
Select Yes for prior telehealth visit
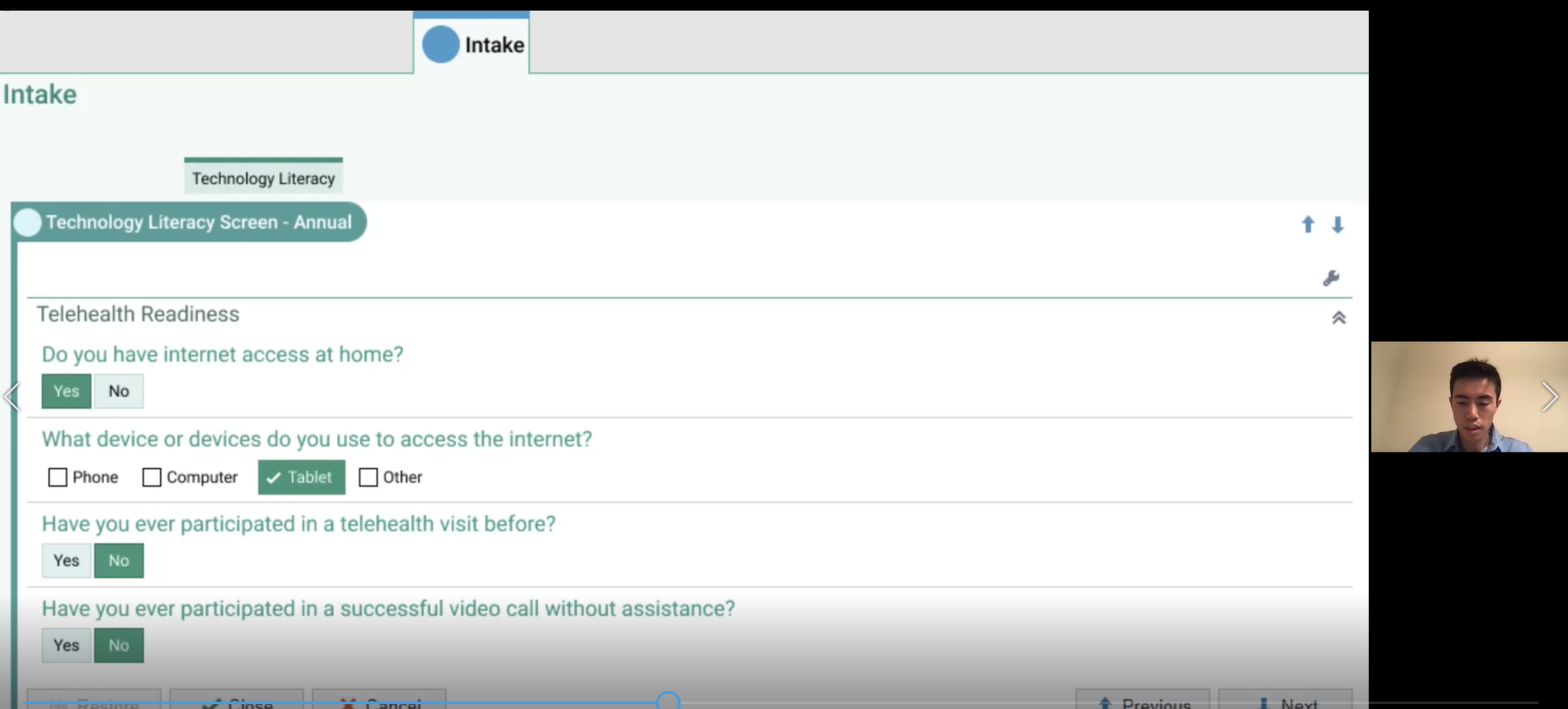coord(66,561)
